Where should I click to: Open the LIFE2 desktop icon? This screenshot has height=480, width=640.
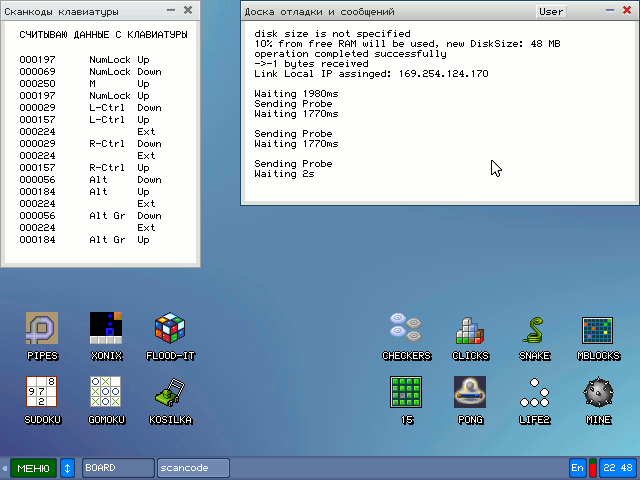point(534,393)
